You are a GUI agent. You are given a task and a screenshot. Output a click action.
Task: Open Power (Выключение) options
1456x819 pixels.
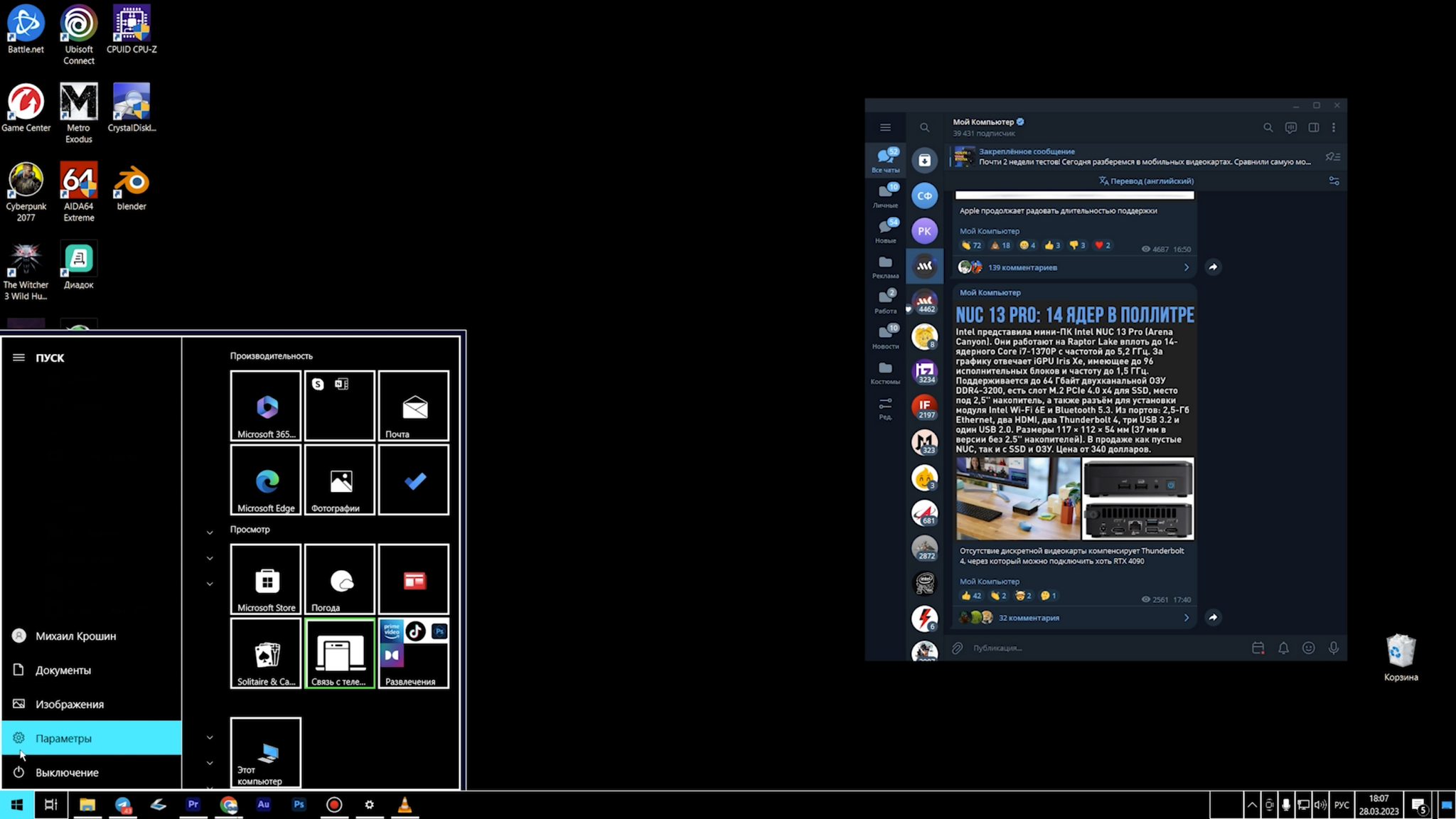(x=92, y=772)
